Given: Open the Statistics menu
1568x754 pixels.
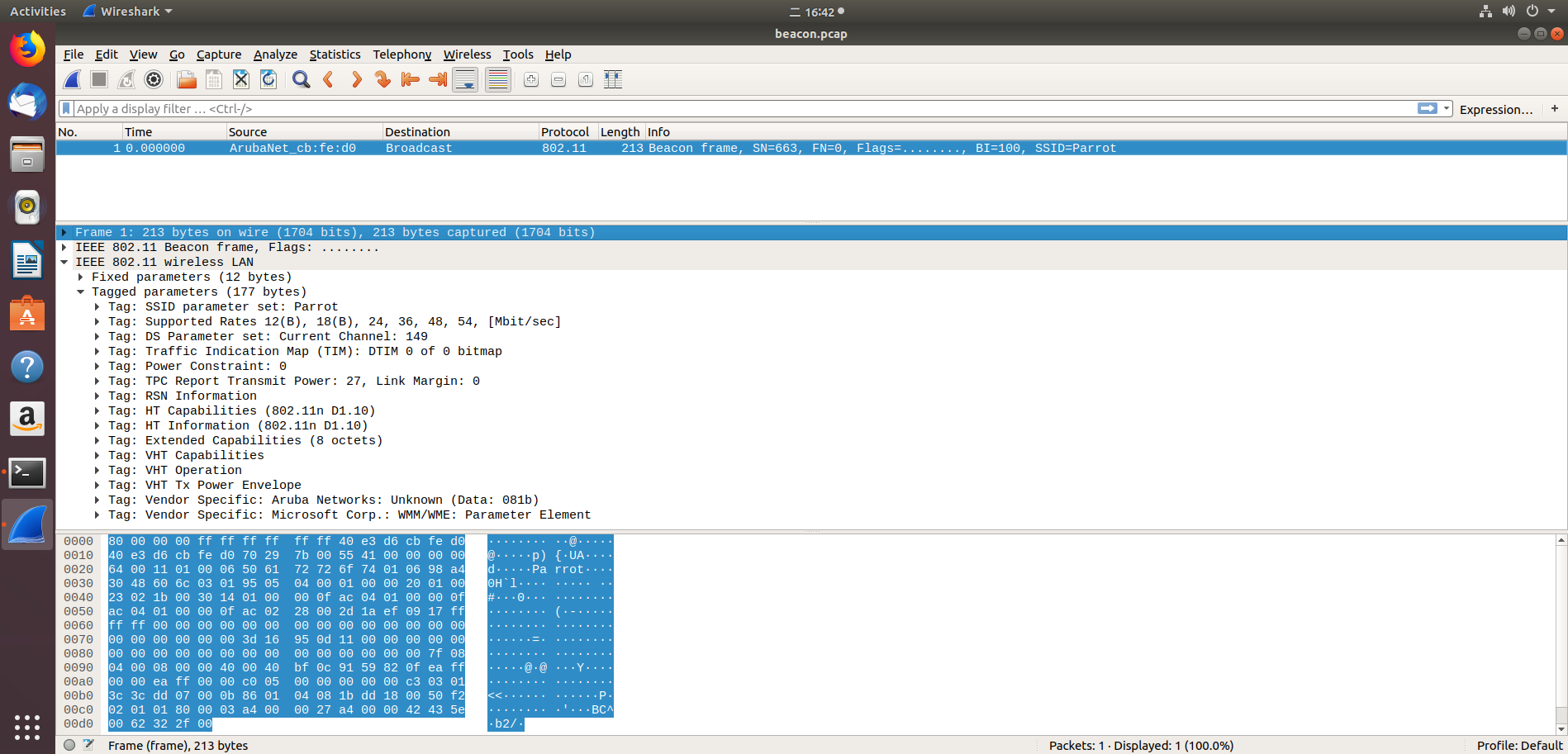Looking at the screenshot, I should [x=335, y=55].
